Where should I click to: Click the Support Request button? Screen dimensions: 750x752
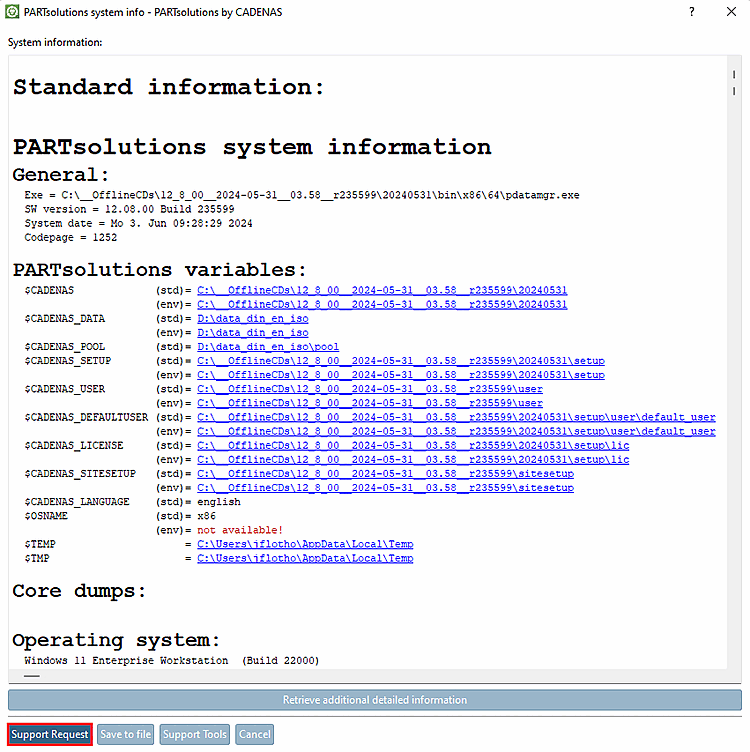pos(50,734)
